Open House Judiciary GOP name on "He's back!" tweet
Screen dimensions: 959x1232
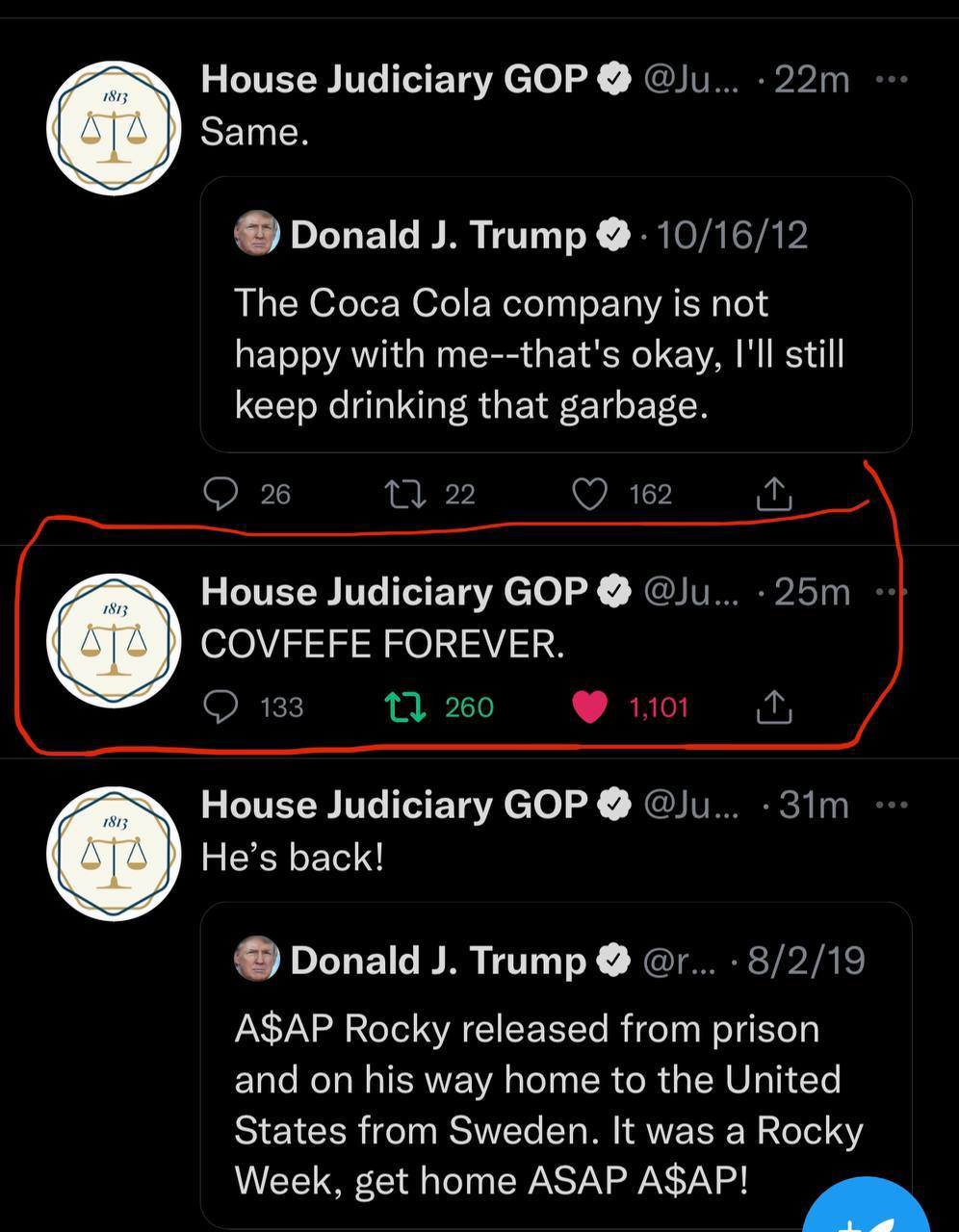coord(394,805)
